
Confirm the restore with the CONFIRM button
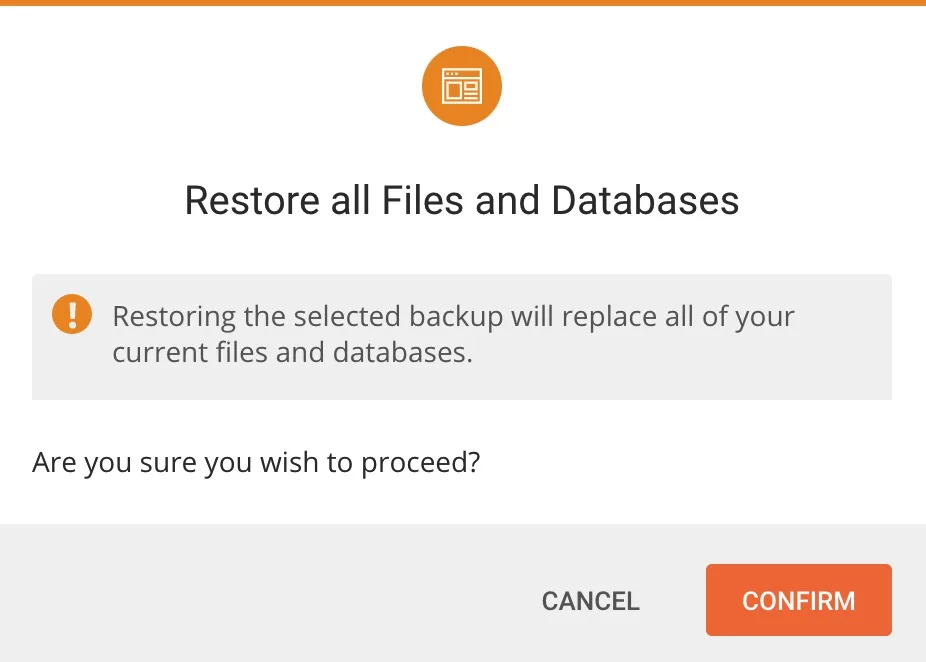pyautogui.click(x=798, y=600)
